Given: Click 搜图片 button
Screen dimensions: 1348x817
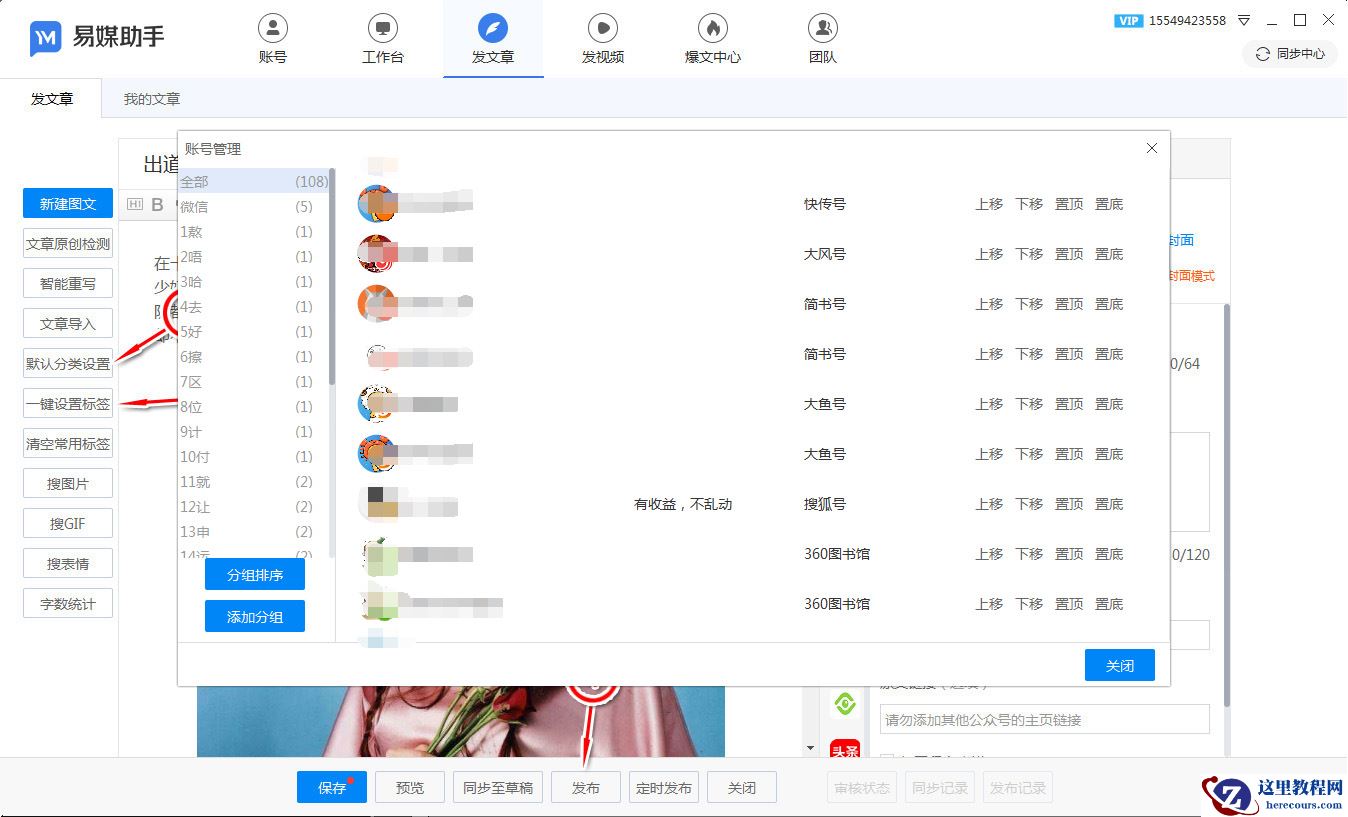Looking at the screenshot, I should click(68, 484).
